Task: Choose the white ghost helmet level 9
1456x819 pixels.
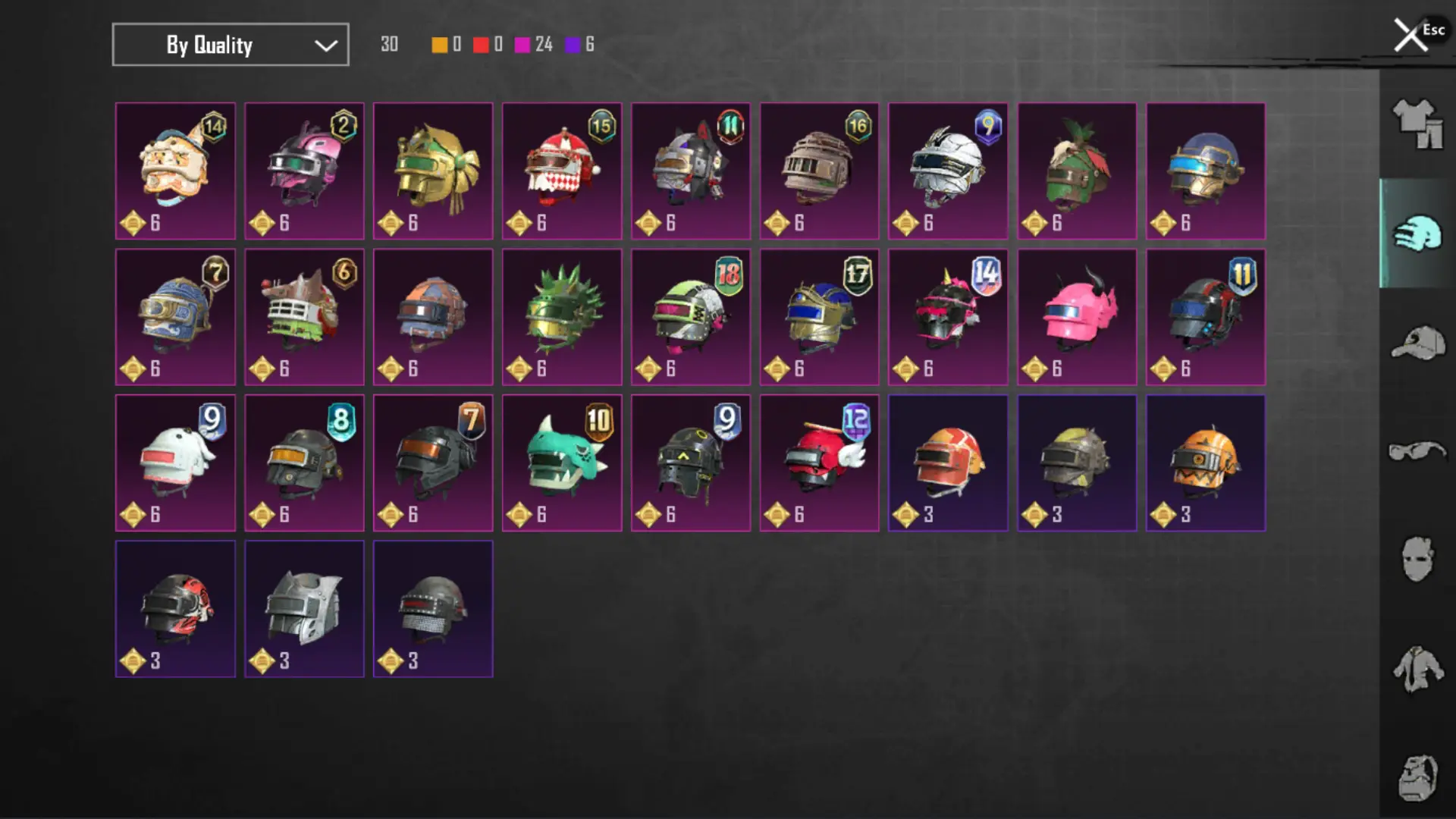Action: click(x=175, y=463)
